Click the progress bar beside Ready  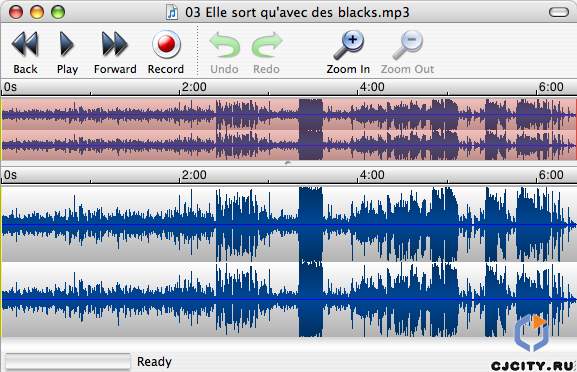(68, 361)
